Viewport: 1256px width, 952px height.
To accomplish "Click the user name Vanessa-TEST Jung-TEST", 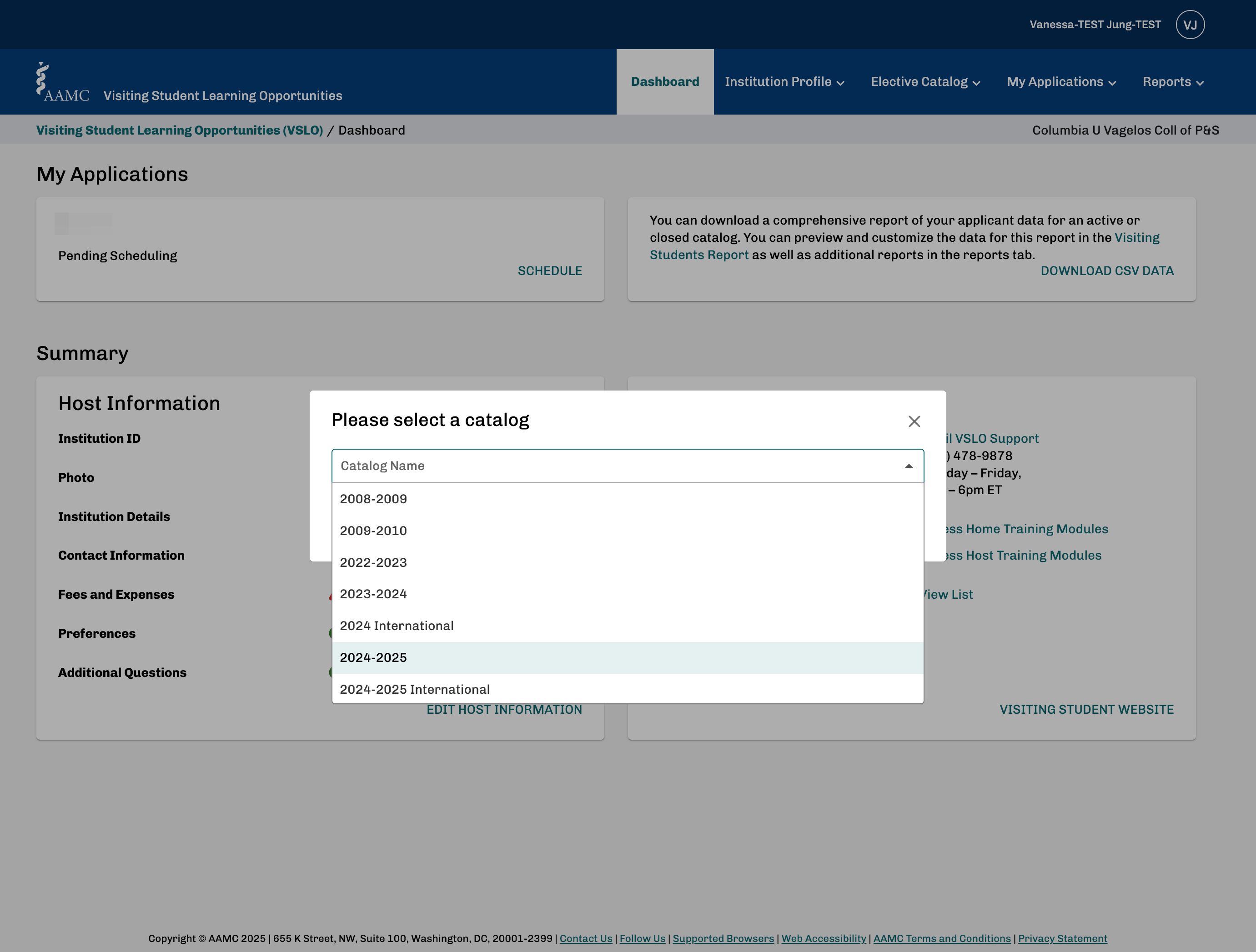I will pyautogui.click(x=1095, y=25).
